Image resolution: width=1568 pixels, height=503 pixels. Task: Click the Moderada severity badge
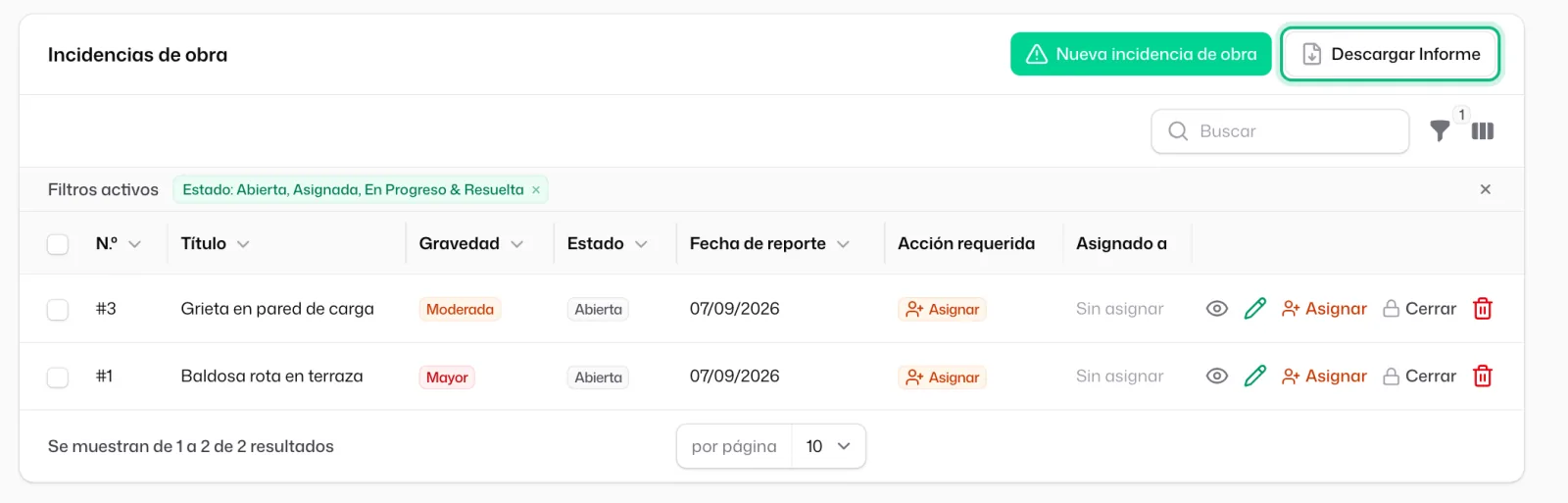pyautogui.click(x=460, y=310)
